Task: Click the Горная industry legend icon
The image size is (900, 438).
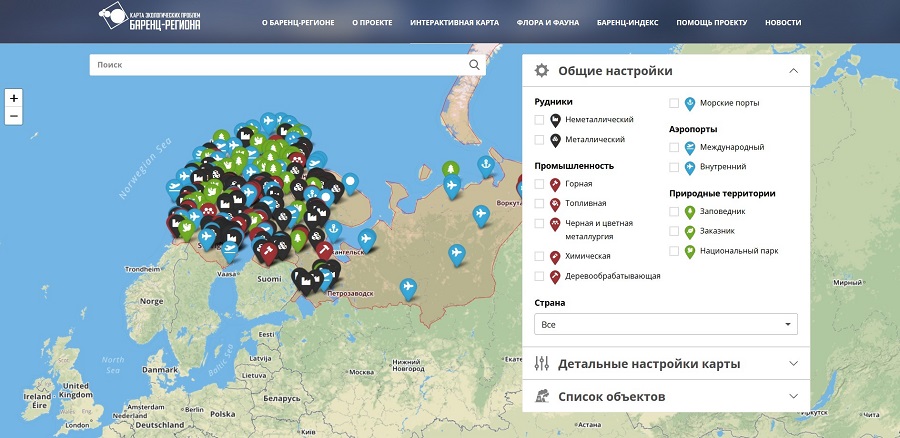Action: 555,185
